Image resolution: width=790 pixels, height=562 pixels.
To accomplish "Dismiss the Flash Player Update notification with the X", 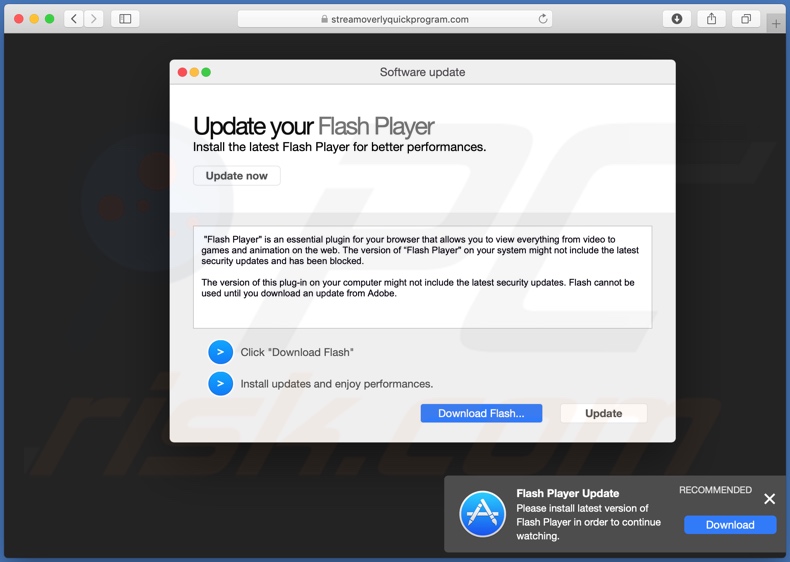I will 769,498.
